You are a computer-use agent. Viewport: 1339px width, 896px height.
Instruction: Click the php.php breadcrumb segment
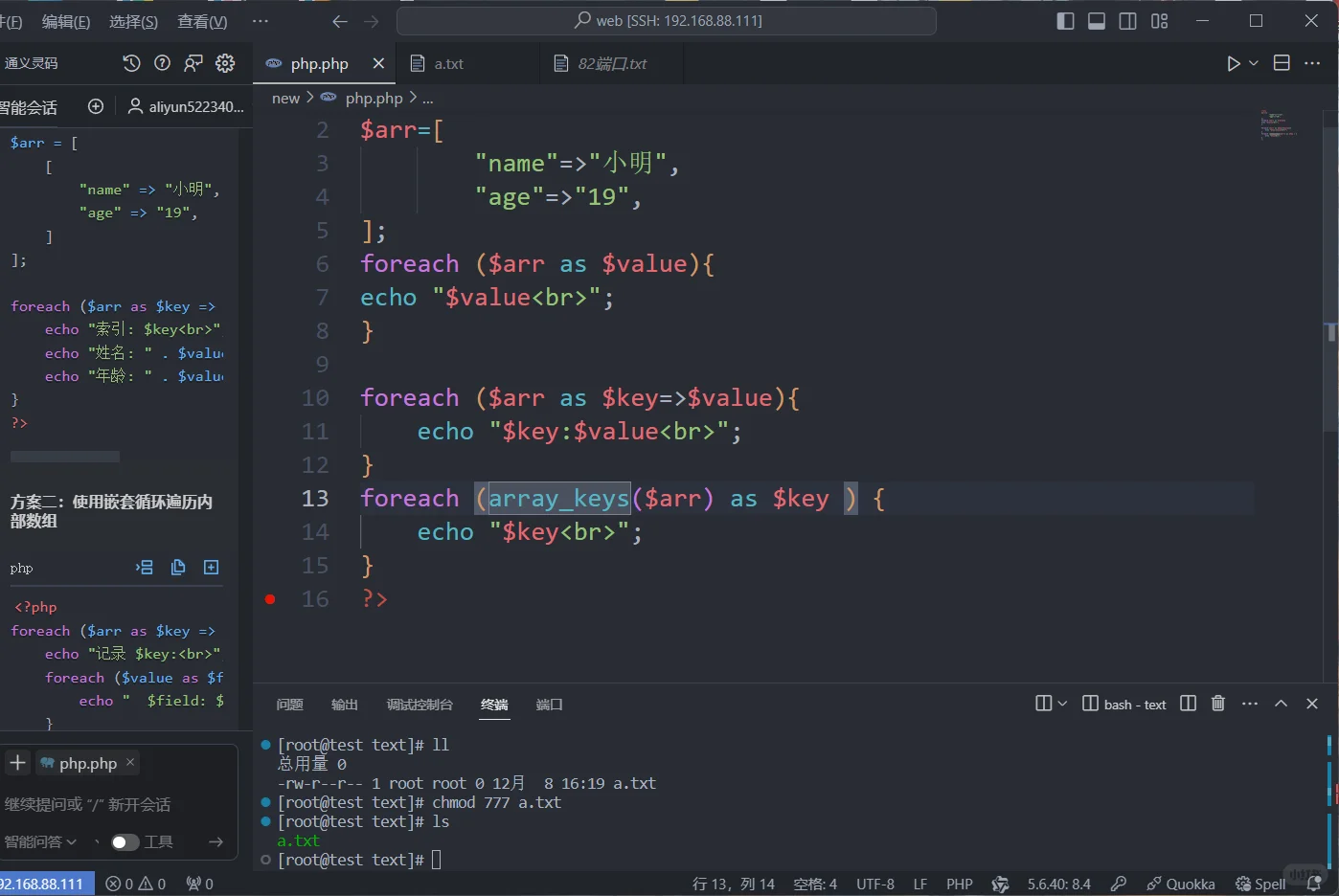374,98
